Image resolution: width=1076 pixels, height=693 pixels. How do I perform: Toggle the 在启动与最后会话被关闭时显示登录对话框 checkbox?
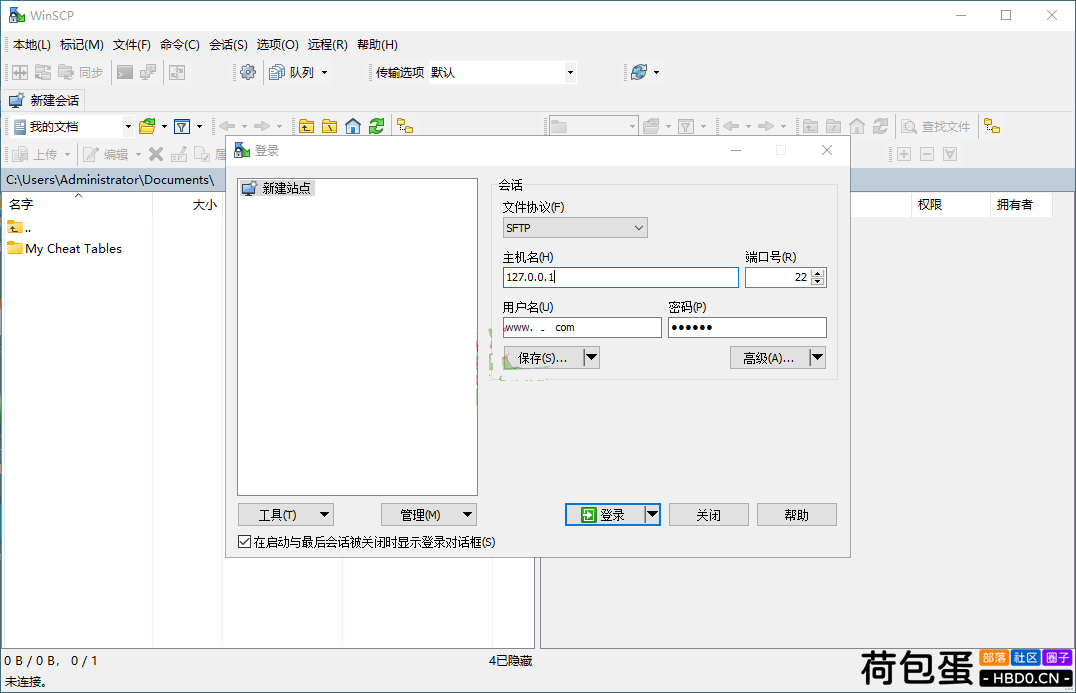tap(244, 541)
